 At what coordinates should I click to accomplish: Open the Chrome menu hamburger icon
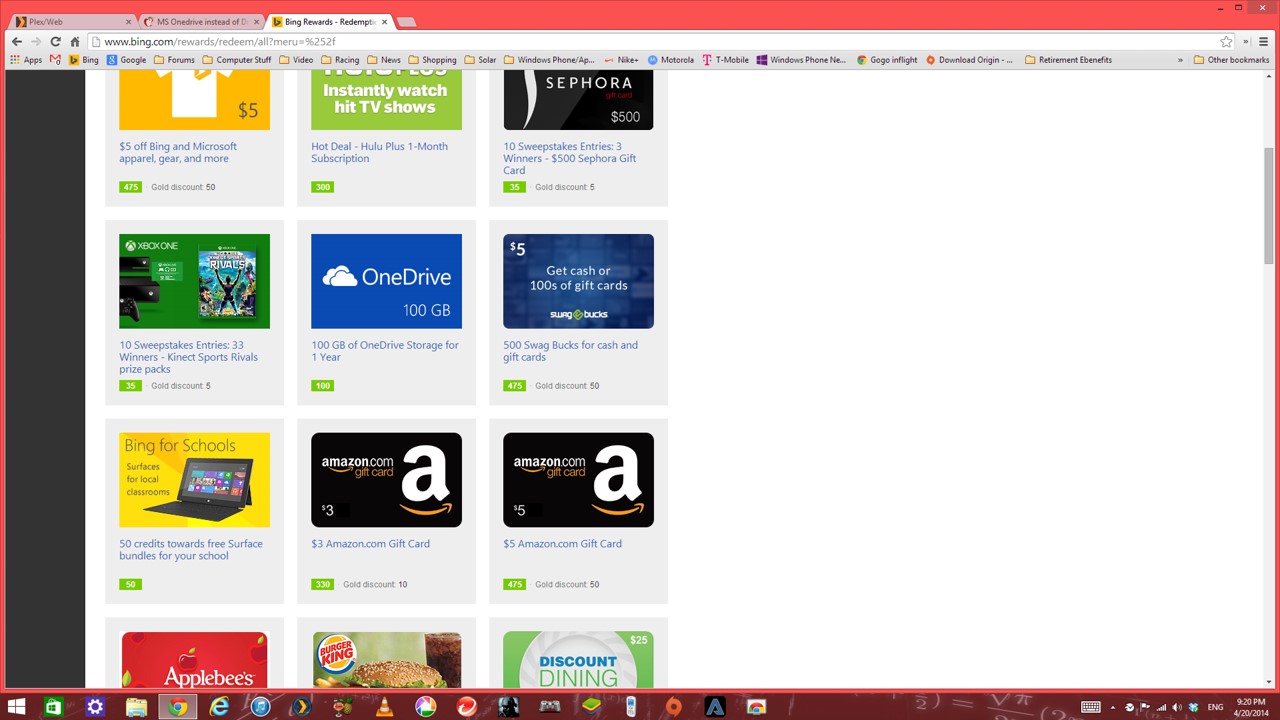click(x=1264, y=42)
